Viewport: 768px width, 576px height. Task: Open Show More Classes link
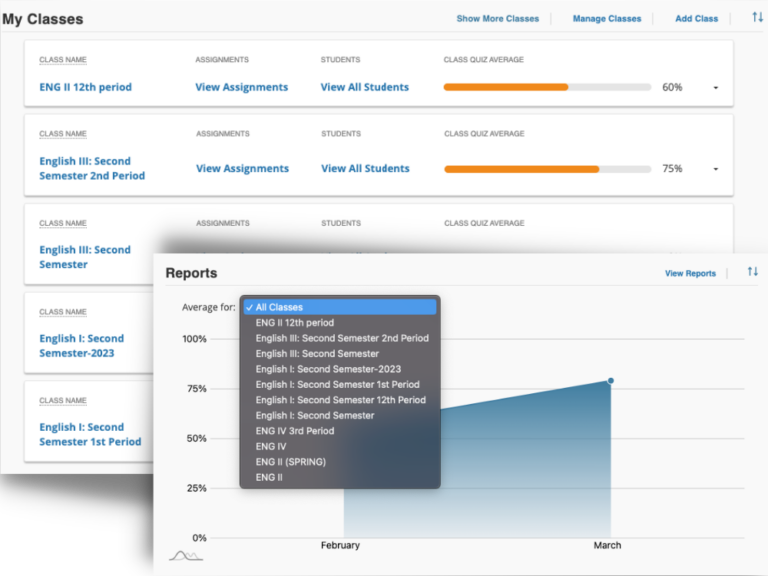coord(497,19)
